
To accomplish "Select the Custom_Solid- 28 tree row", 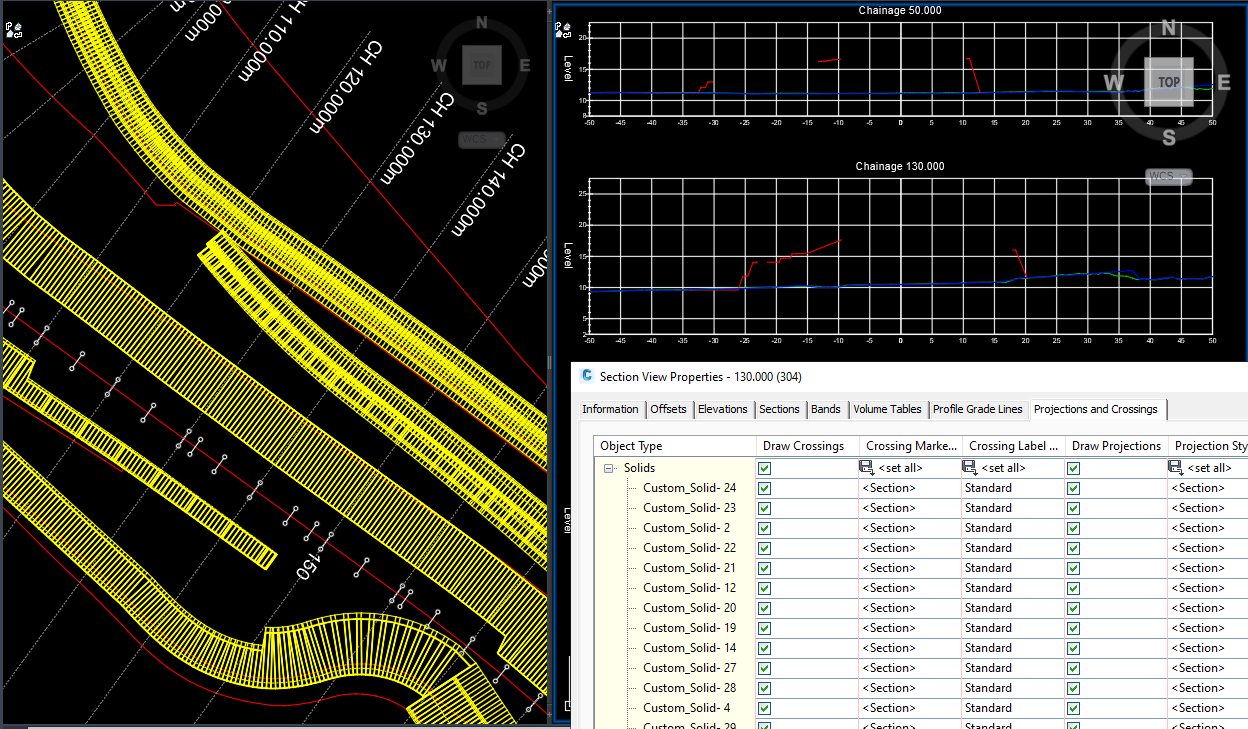I will [689, 688].
